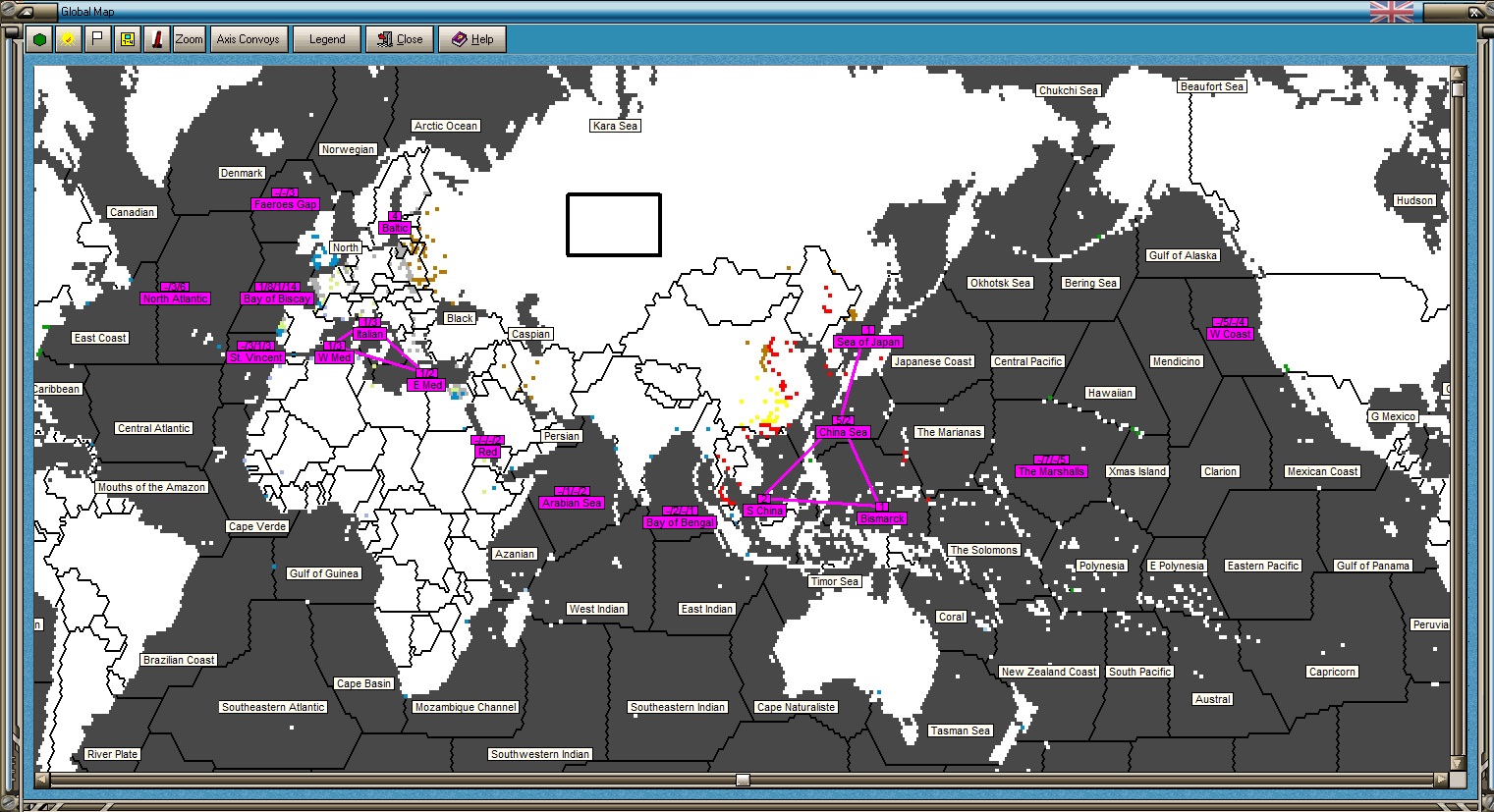Select the China Sea zone label
Screen dimensions: 1494x812
click(x=843, y=432)
